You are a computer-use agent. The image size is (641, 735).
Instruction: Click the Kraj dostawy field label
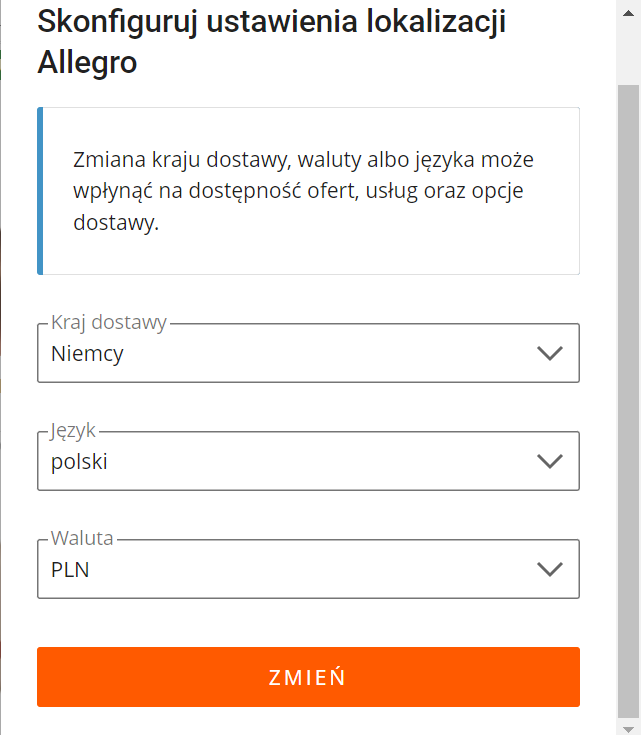(x=109, y=322)
